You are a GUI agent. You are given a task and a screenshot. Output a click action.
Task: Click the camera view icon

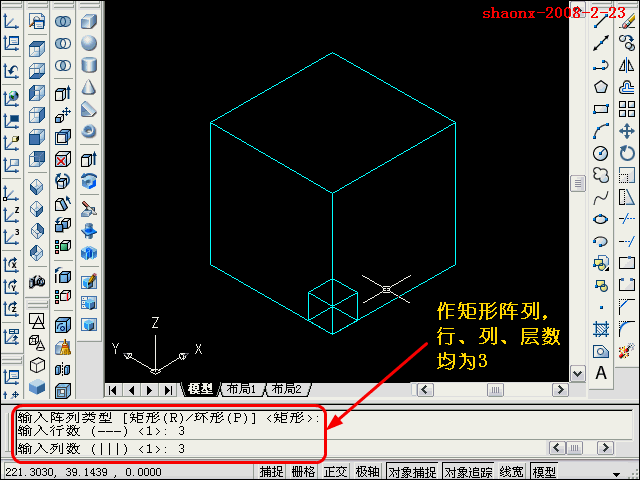click(x=37, y=281)
